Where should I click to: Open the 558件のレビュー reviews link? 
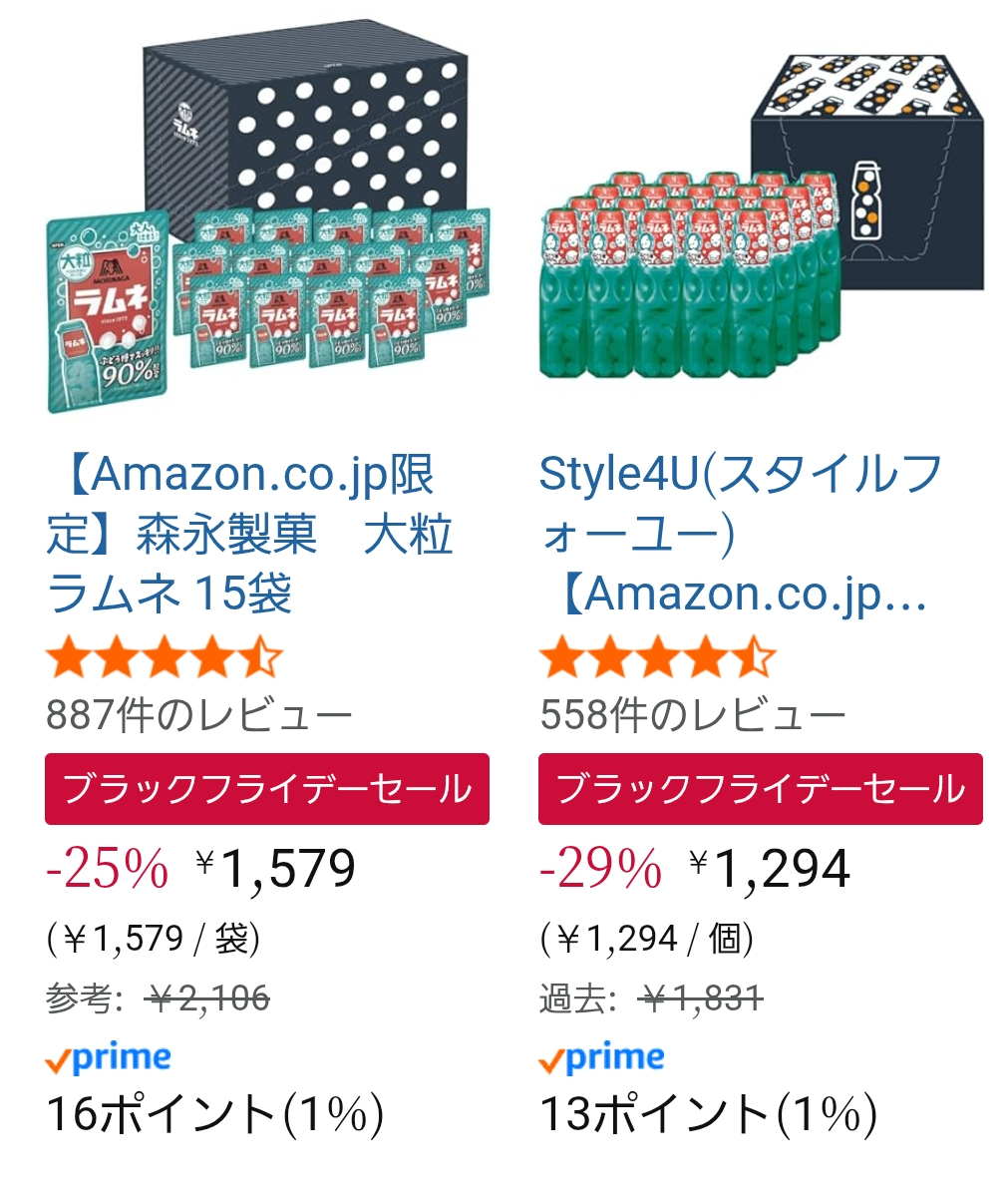coord(693,715)
